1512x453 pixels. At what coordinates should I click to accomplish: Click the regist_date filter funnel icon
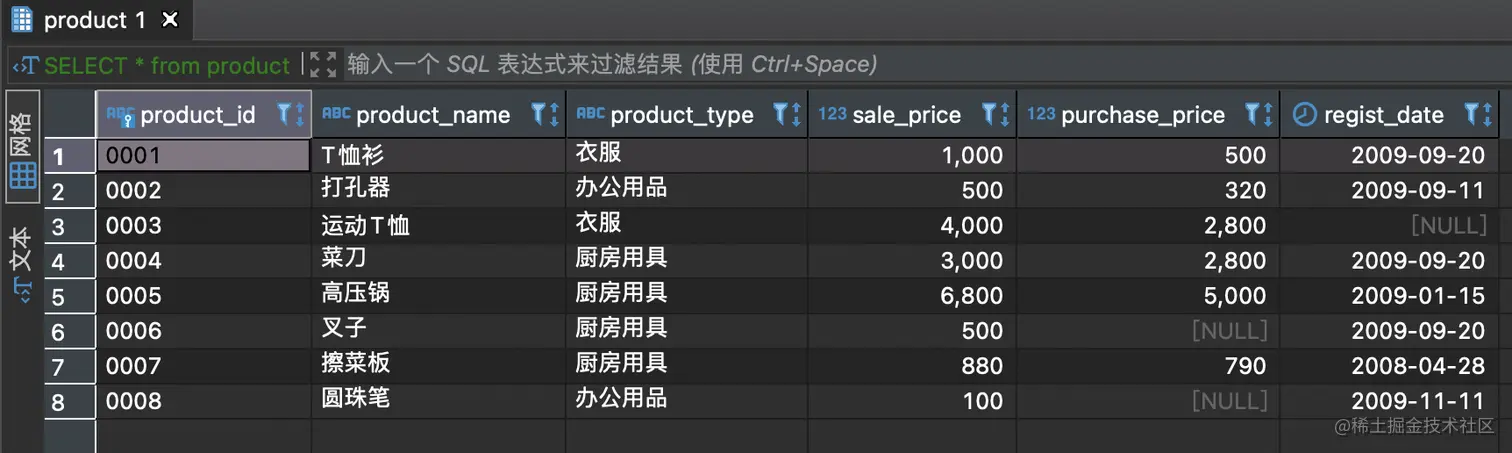1471,114
